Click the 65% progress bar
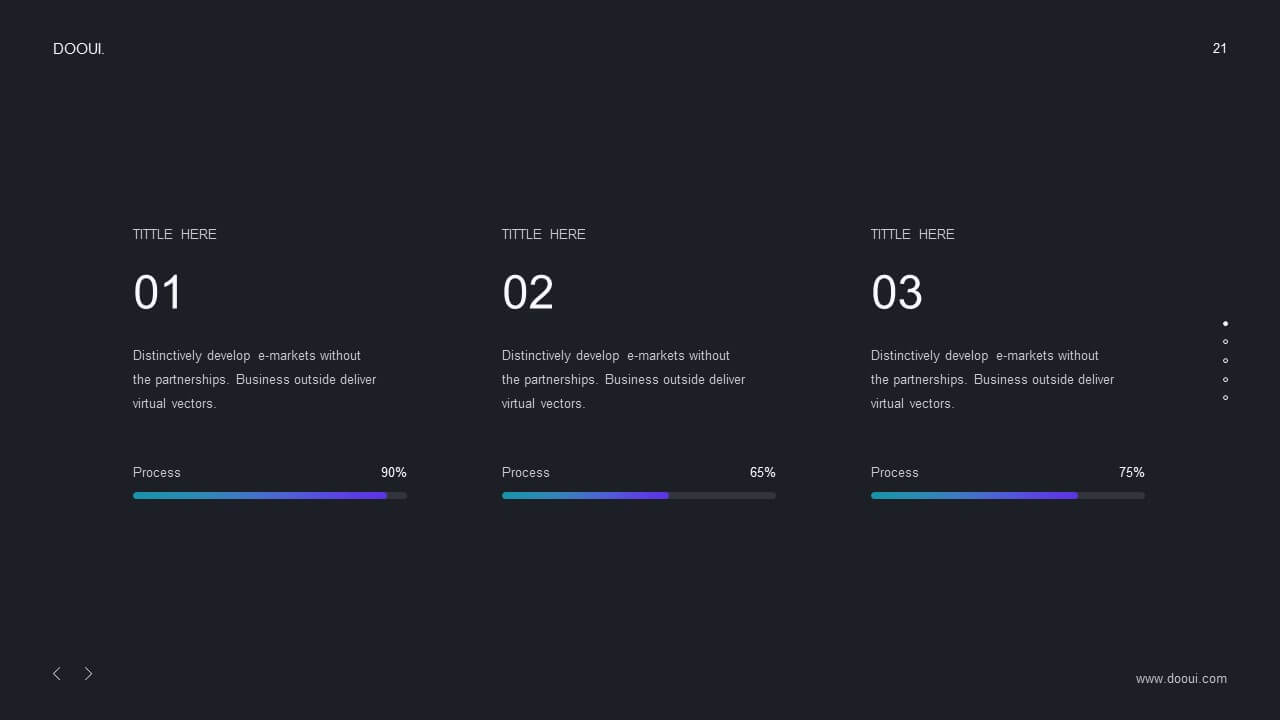 click(639, 495)
